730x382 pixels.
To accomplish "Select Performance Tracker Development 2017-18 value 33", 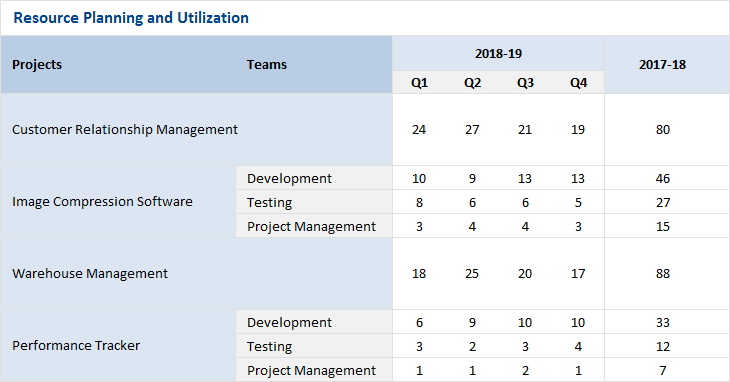I will 662,322.
